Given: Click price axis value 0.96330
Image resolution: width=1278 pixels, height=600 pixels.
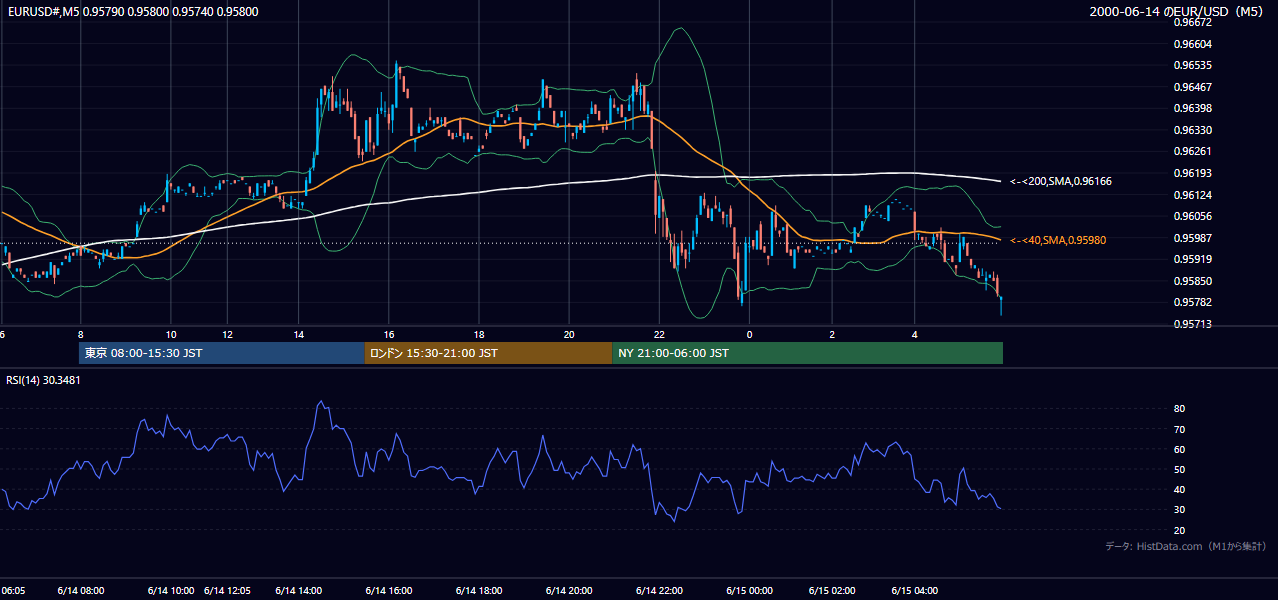Looking at the screenshot, I should pyautogui.click(x=1192, y=130).
